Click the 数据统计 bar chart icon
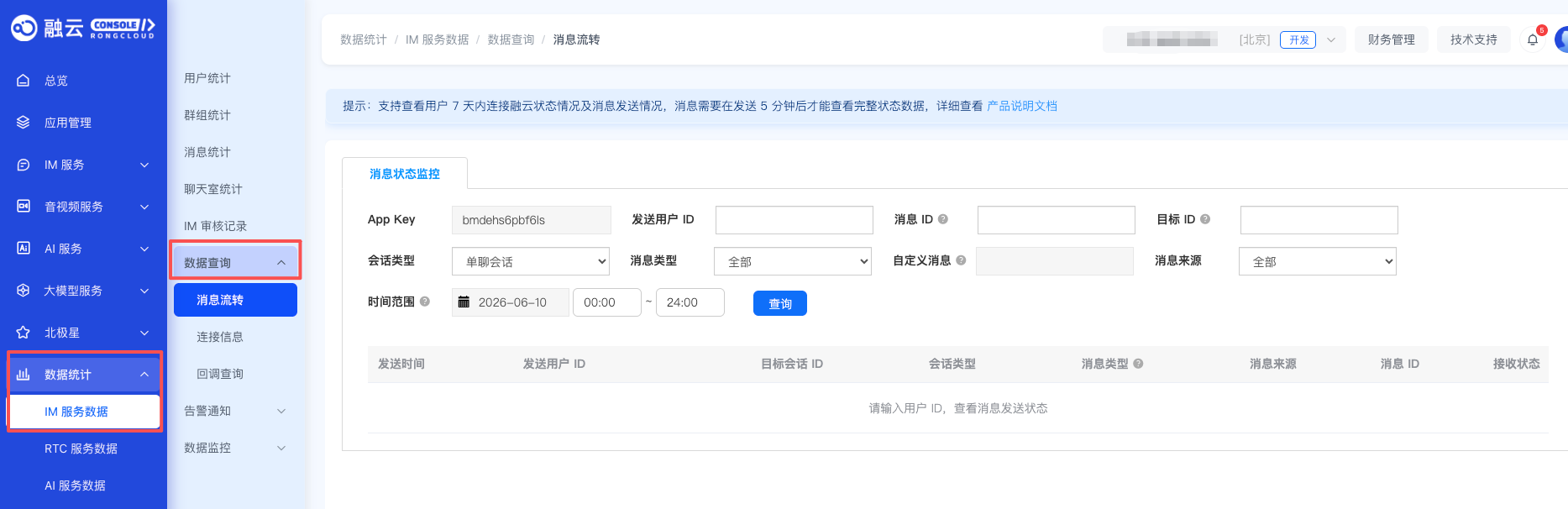 (x=24, y=375)
